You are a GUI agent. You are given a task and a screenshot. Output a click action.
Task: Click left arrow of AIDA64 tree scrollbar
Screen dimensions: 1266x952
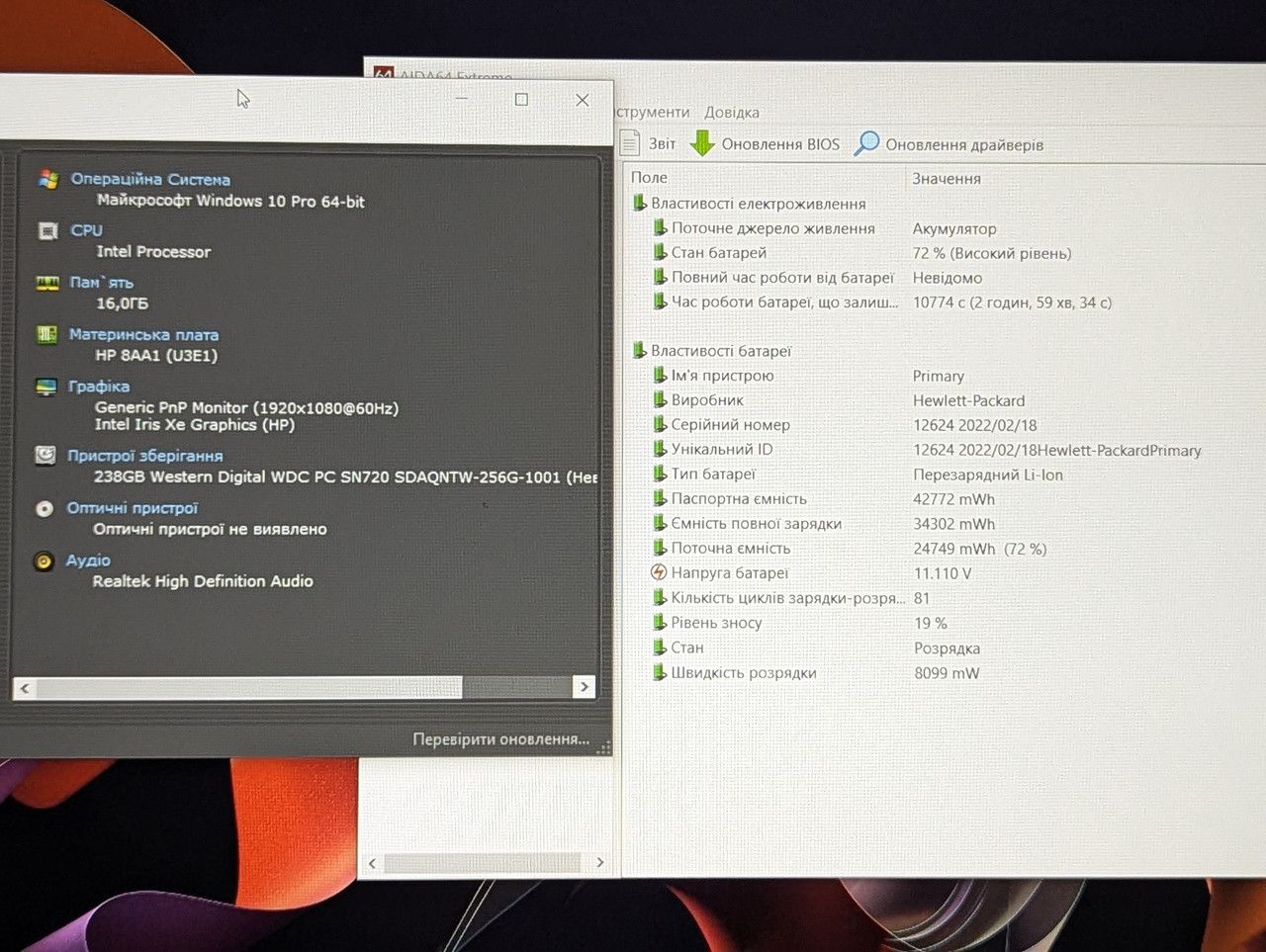point(372,863)
